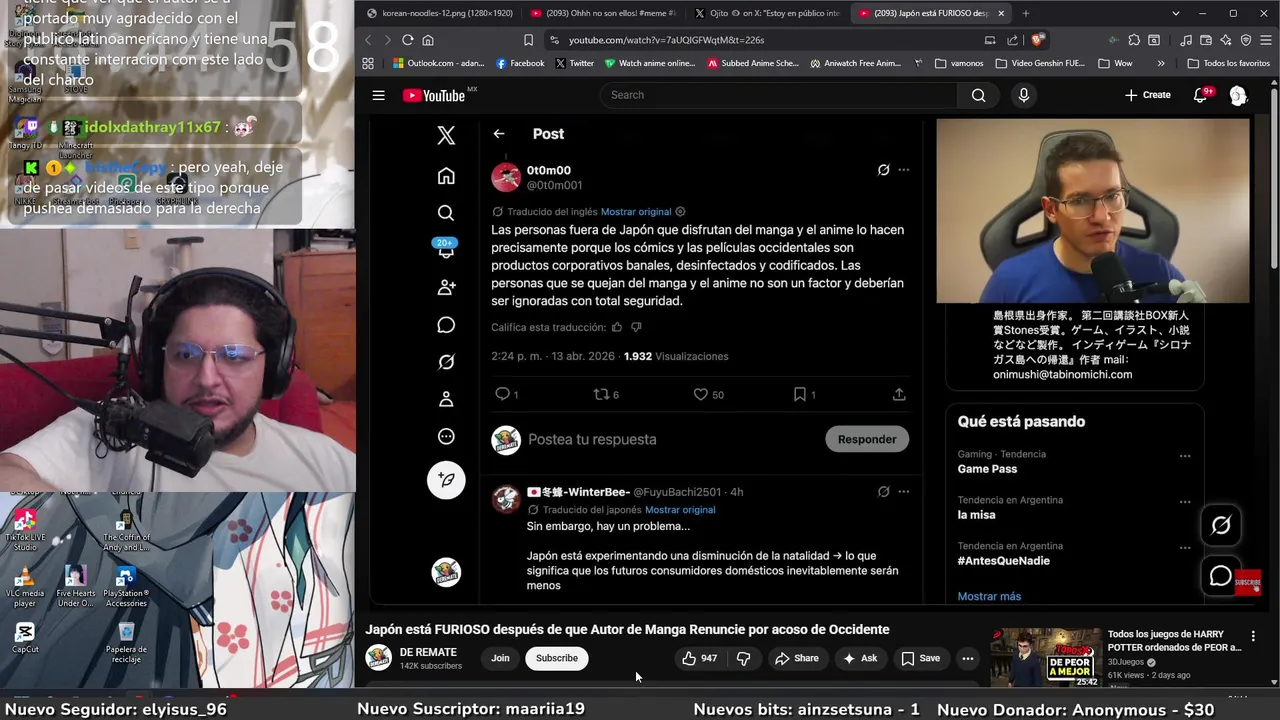Open three-dot menu on WinterBee's reply
This screenshot has width=1280, height=720.
click(903, 492)
